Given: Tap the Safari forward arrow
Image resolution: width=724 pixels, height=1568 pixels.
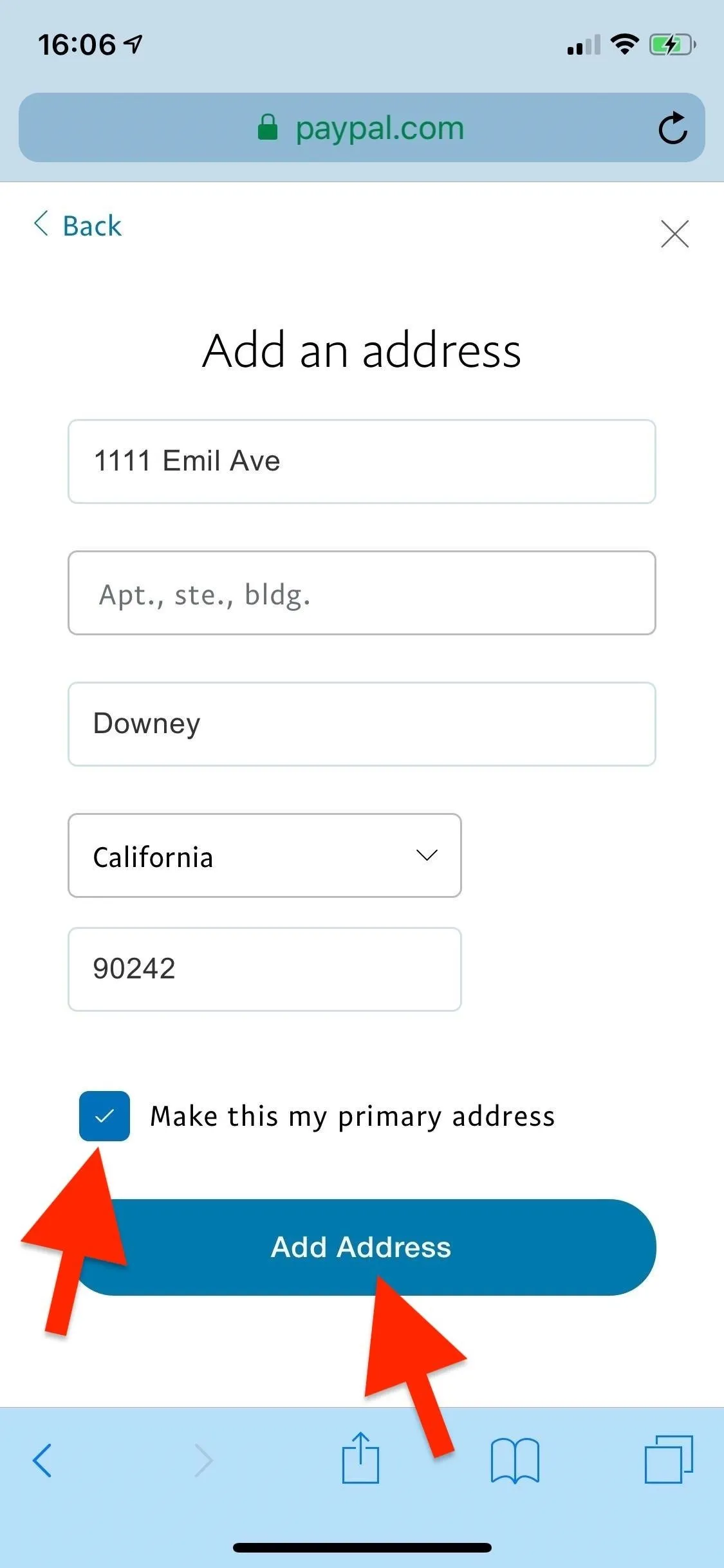Looking at the screenshot, I should pos(203,1460).
